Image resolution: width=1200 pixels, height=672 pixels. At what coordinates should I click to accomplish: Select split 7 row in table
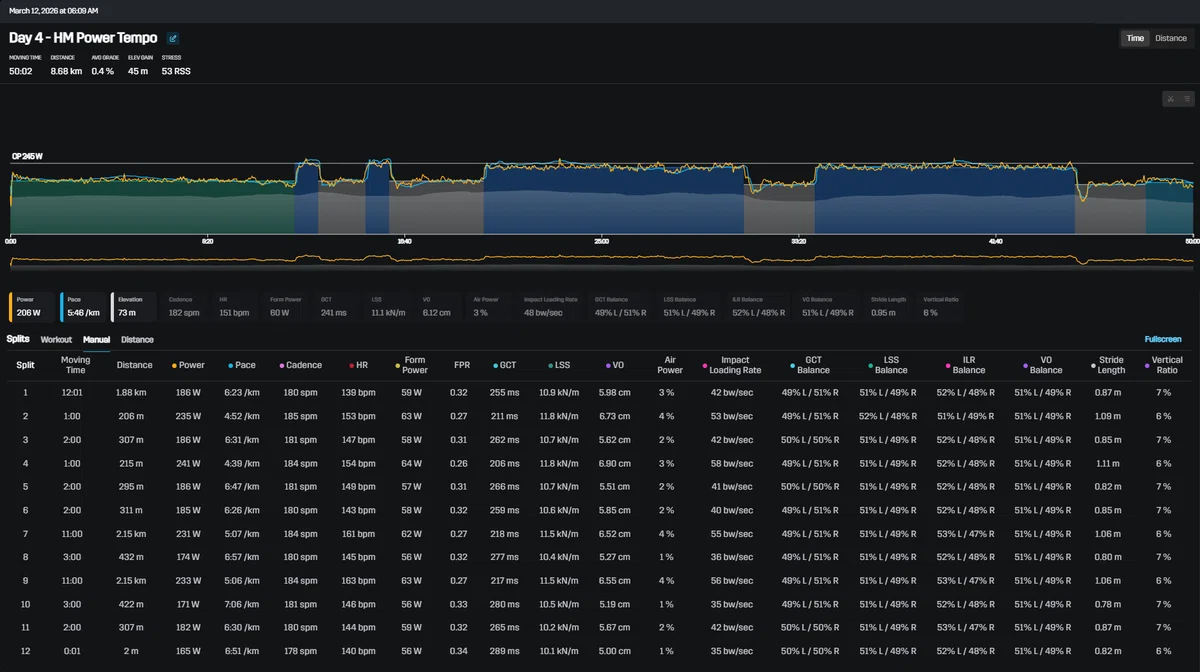click(600, 534)
